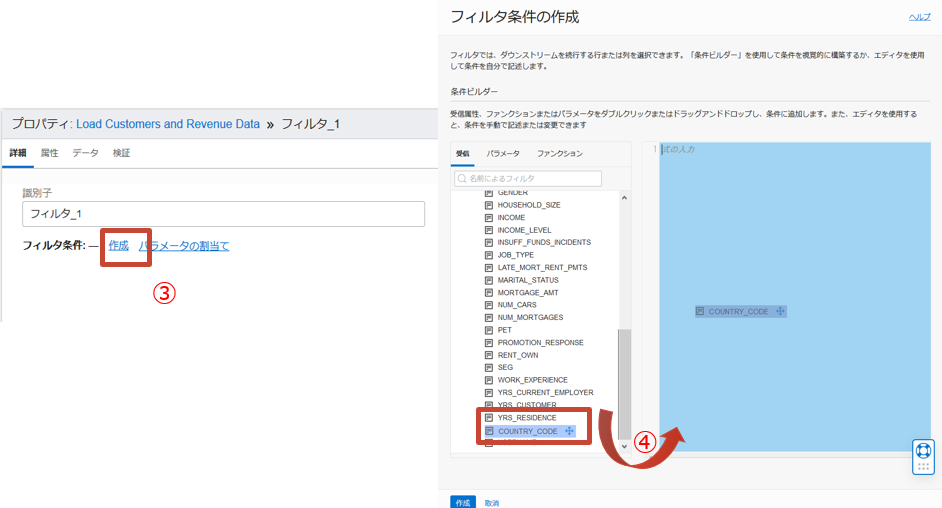The width and height of the screenshot is (942, 508).
Task: Select PET attribute in the list
Action: coord(505,330)
